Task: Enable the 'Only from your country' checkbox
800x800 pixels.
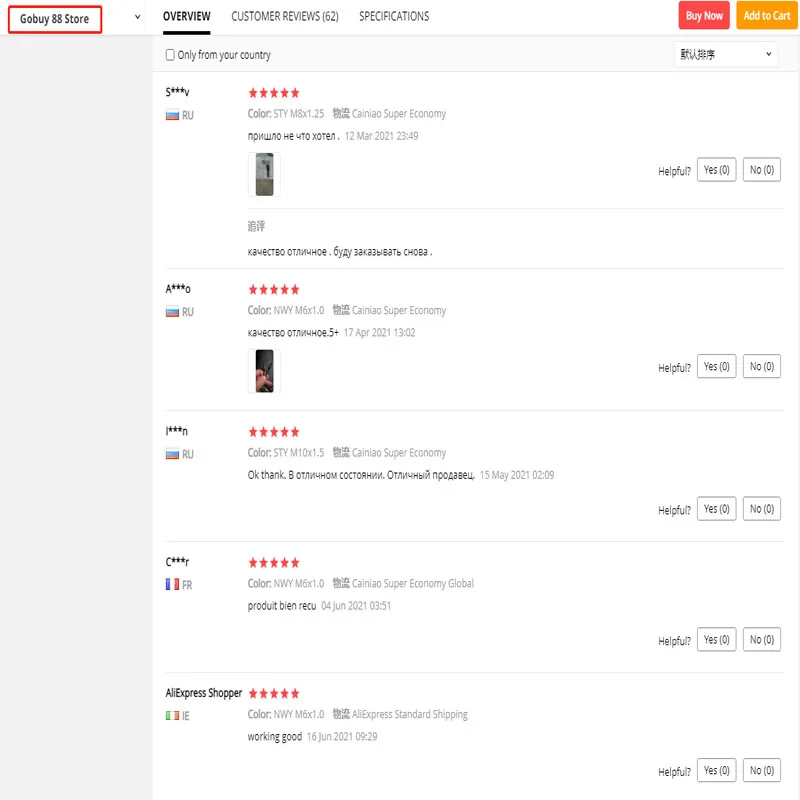Action: tap(170, 55)
